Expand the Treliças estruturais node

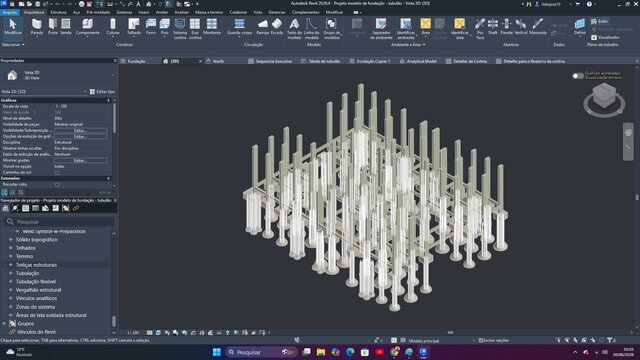(11, 265)
